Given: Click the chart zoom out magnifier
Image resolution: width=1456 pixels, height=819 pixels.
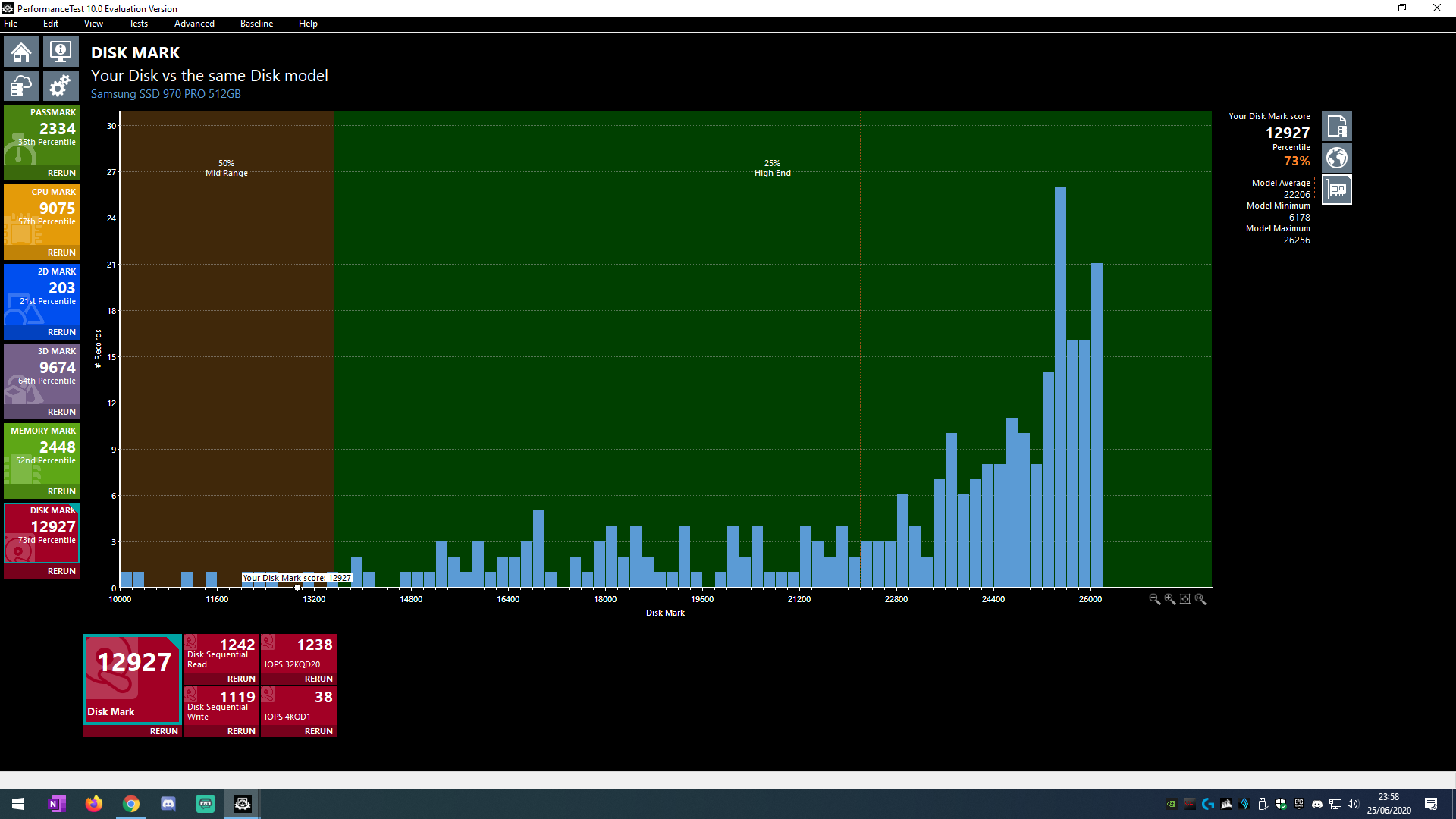Looking at the screenshot, I should 1154,599.
